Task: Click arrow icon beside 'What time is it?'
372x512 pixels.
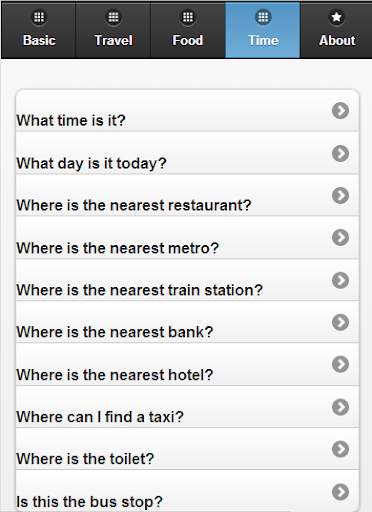Action: click(x=340, y=111)
